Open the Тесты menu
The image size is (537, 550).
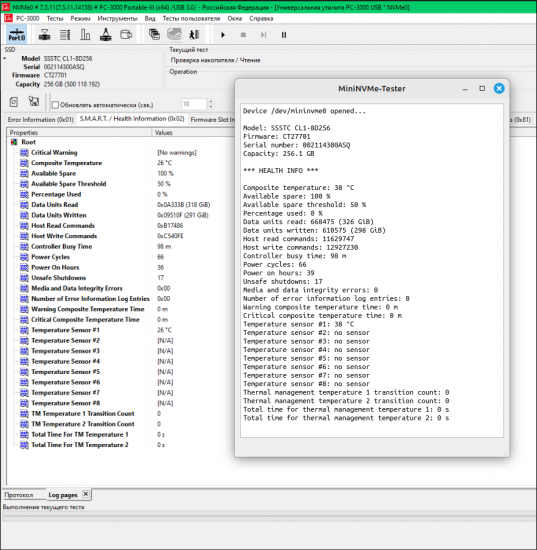tap(55, 18)
